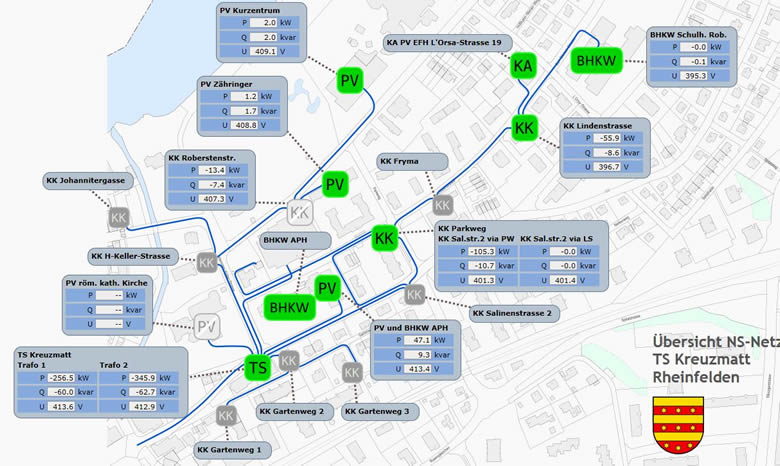Image resolution: width=780 pixels, height=466 pixels.
Task: Select KK Roberstenstr. voltage 407.3
Action: point(212,199)
